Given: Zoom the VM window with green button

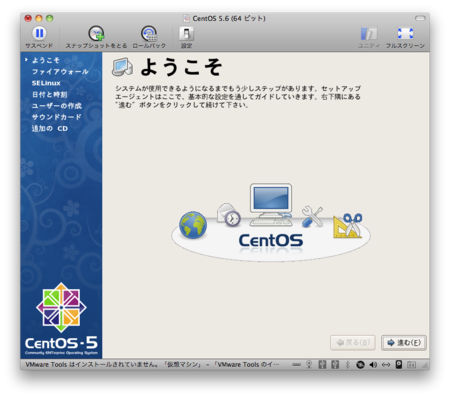Looking at the screenshot, I should (50, 18).
